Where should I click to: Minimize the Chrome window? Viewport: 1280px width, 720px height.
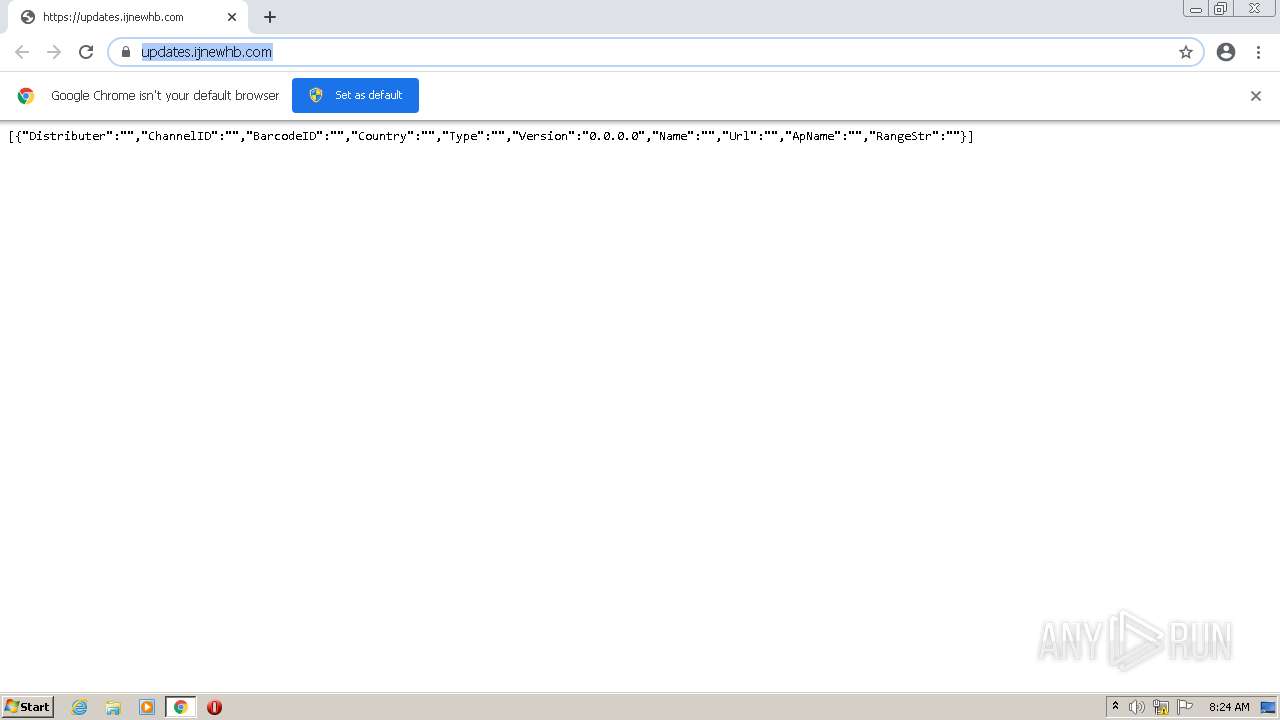[x=1196, y=9]
